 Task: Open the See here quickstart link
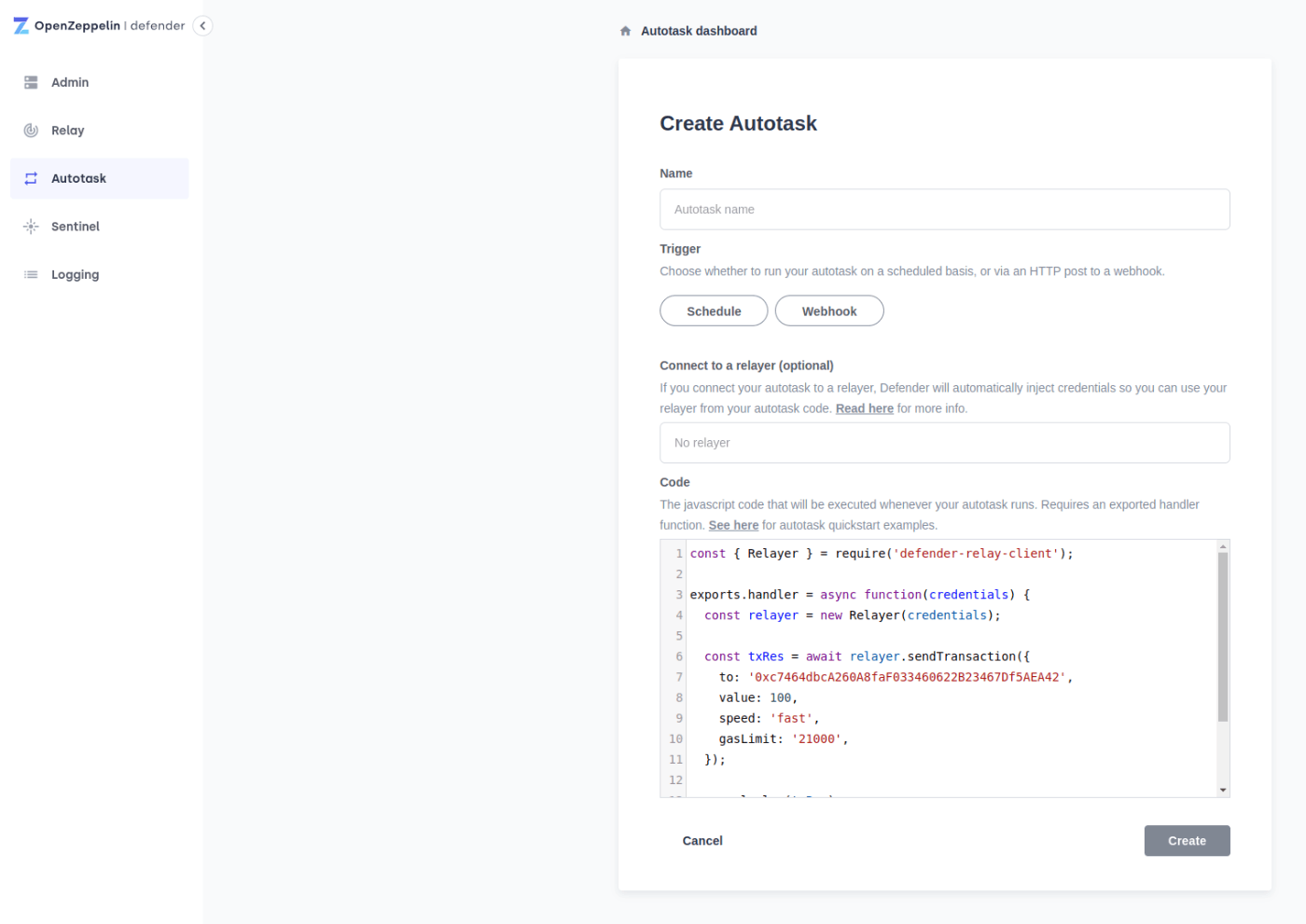733,525
